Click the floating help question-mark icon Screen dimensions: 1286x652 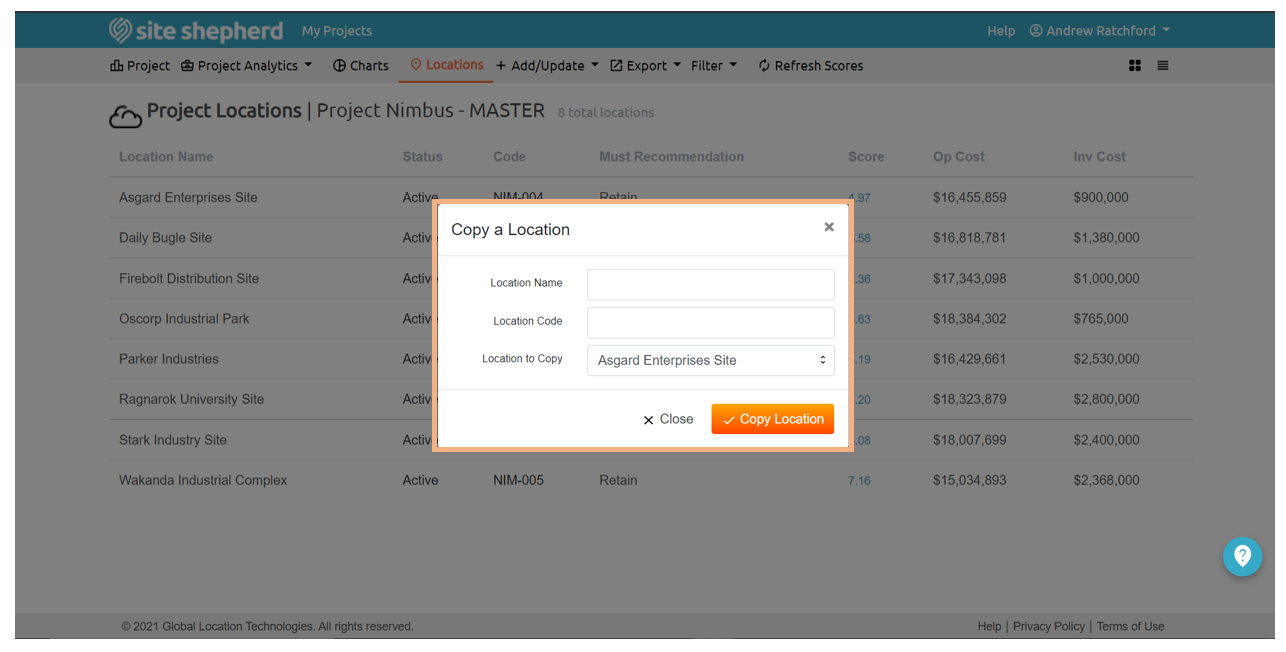[1242, 556]
